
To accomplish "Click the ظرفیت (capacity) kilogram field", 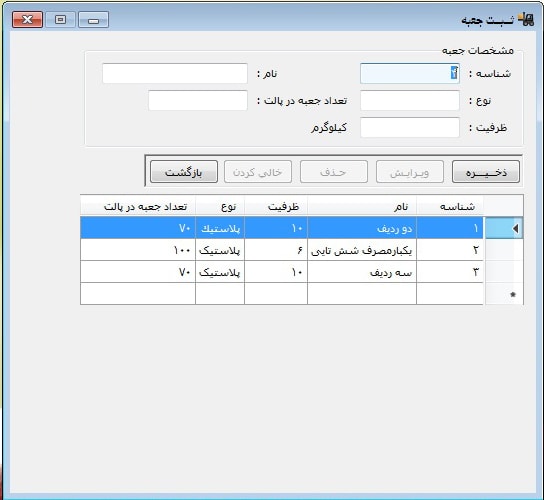I will [x=410, y=127].
